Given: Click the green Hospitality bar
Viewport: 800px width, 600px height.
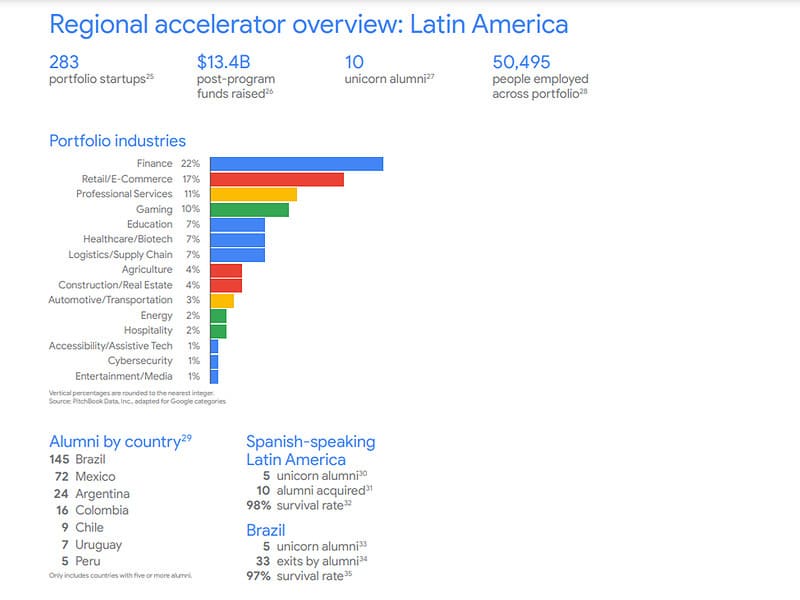Looking at the screenshot, I should [218, 331].
